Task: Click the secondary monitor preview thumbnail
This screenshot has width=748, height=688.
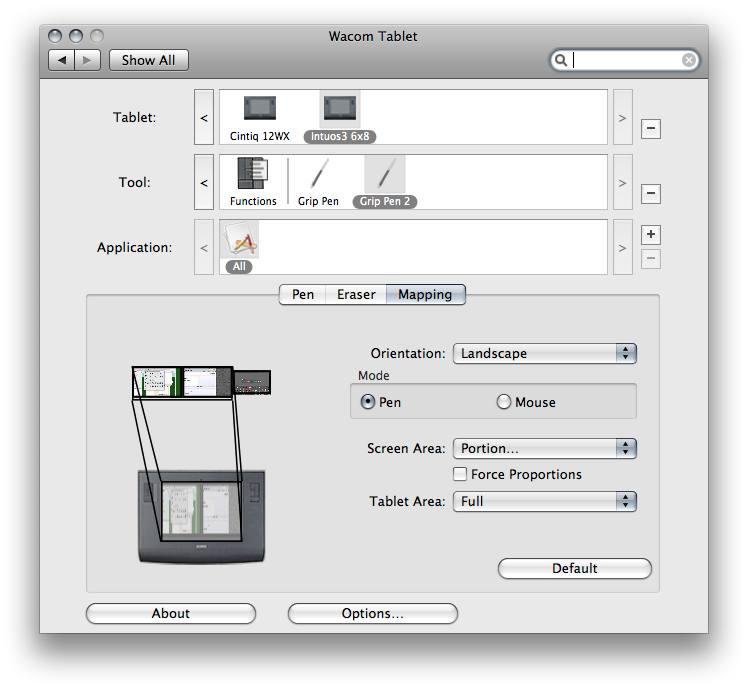Action: [252, 382]
